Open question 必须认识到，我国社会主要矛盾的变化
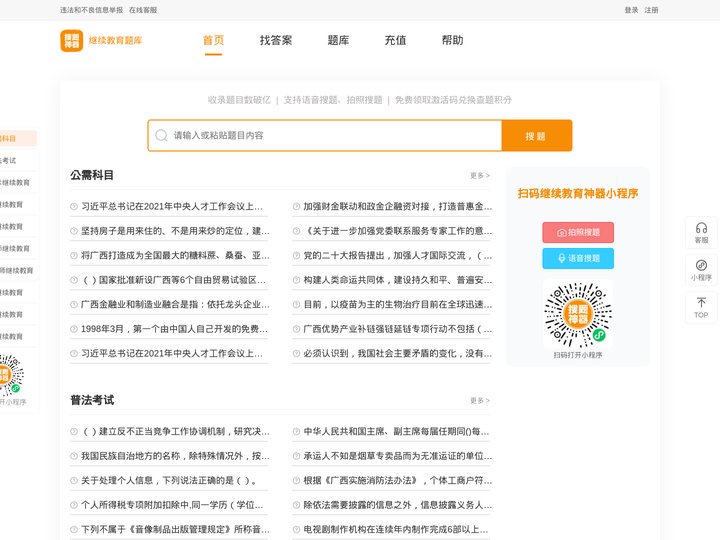The image size is (720, 540). click(x=398, y=354)
